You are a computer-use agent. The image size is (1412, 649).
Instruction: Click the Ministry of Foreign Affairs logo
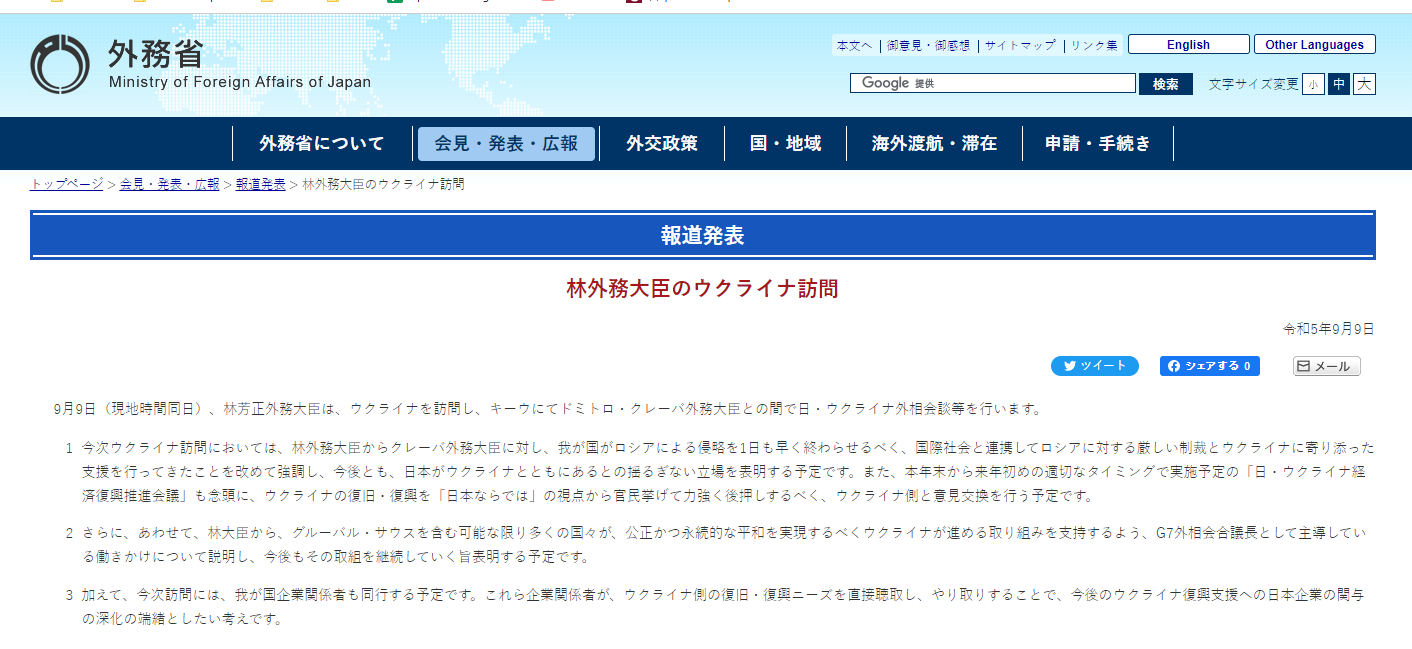point(60,64)
